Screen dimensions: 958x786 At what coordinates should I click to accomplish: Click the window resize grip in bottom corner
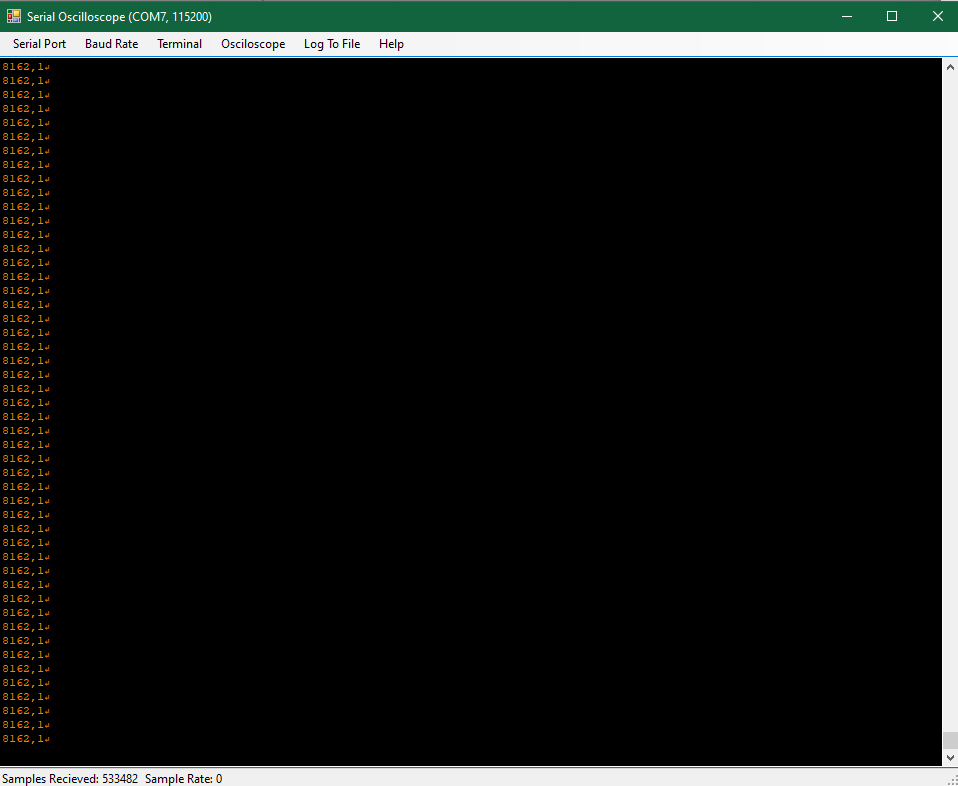point(951,779)
